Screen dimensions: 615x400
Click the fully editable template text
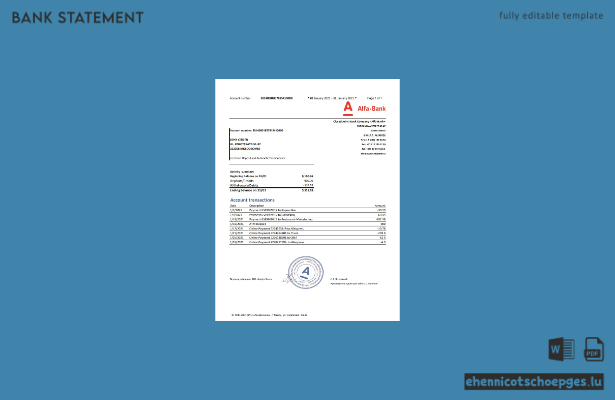tap(551, 16)
